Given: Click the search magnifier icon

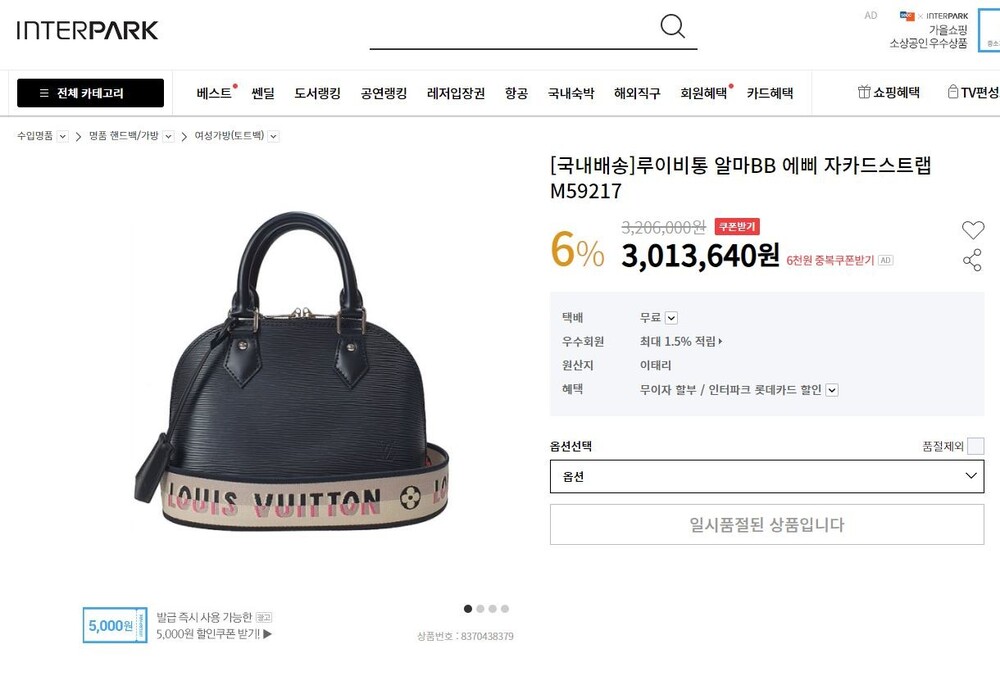Looking at the screenshot, I should tap(672, 26).
